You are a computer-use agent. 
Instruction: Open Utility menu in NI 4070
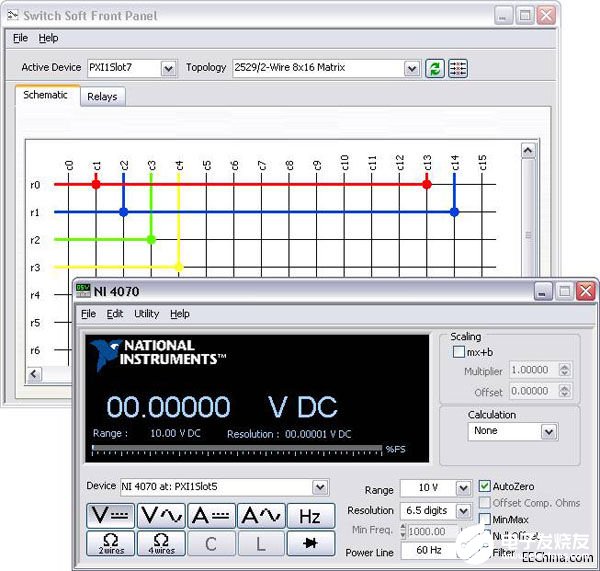[147, 314]
